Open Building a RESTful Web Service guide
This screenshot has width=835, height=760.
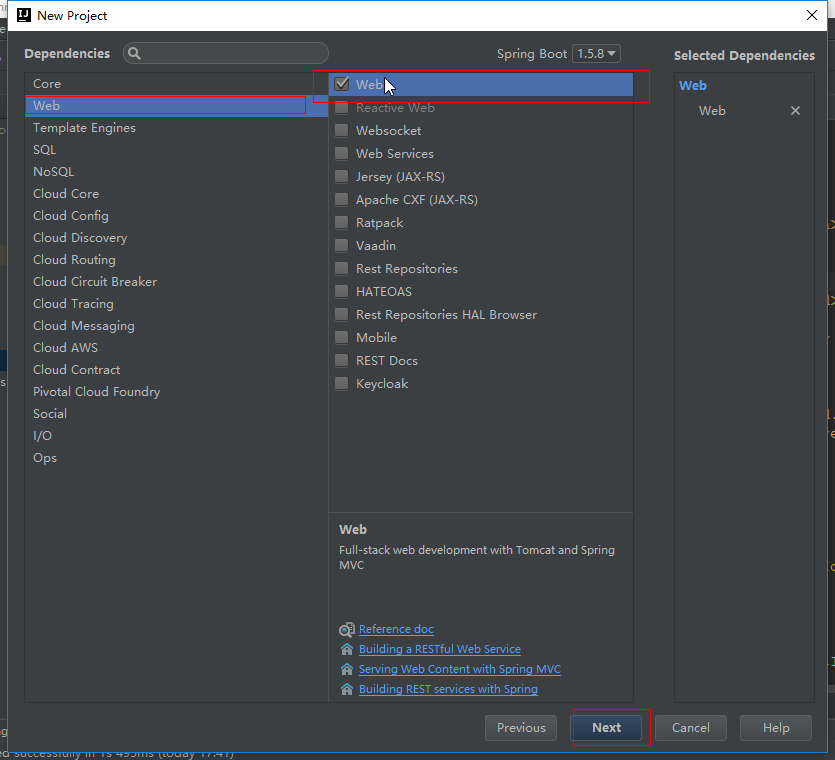[x=439, y=649]
